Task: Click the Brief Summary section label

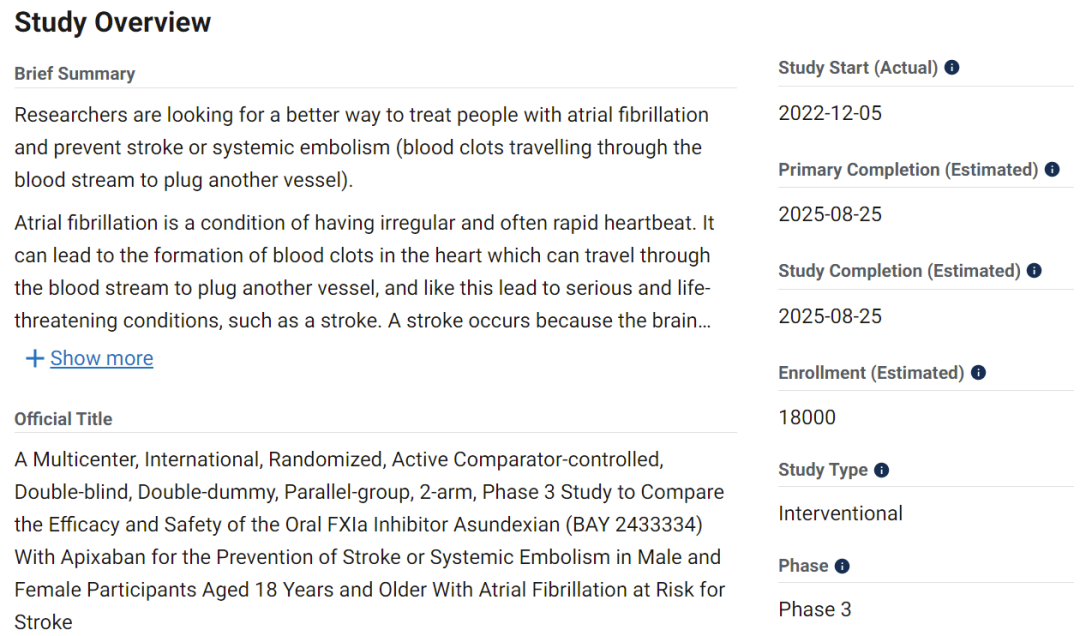Action: pyautogui.click(x=75, y=74)
